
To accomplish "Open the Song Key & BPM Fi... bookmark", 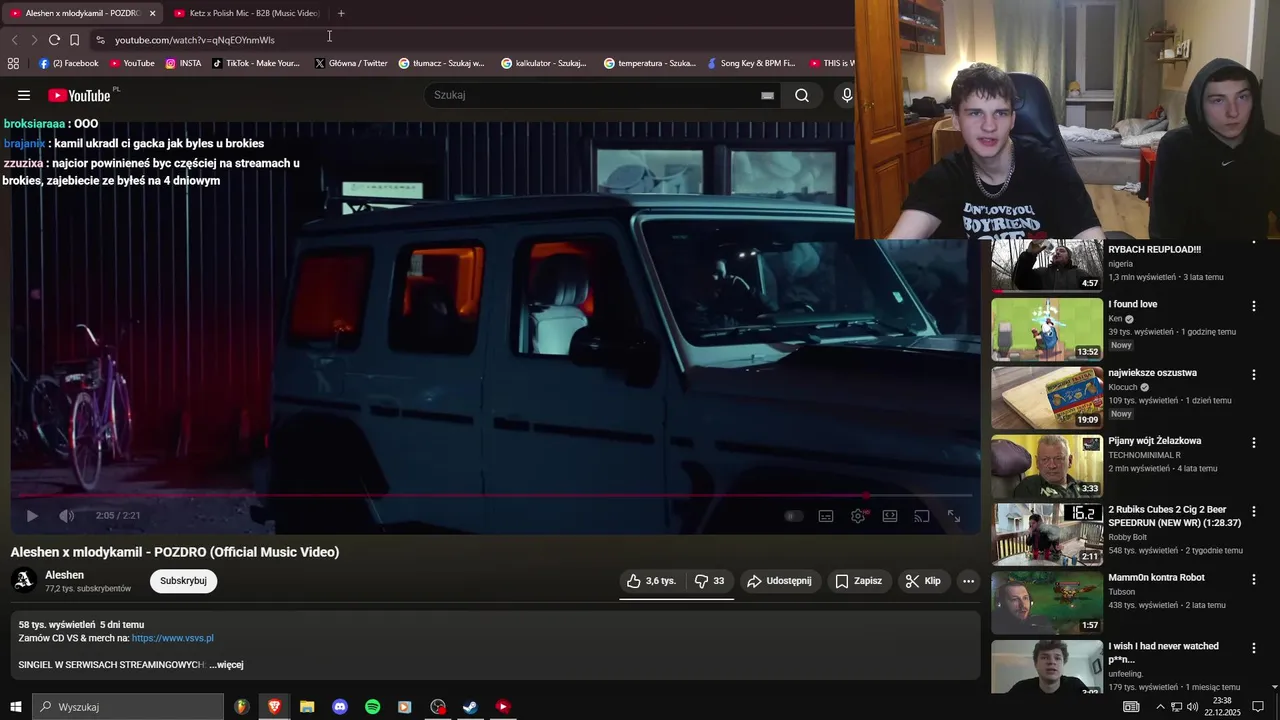I will click(x=751, y=63).
